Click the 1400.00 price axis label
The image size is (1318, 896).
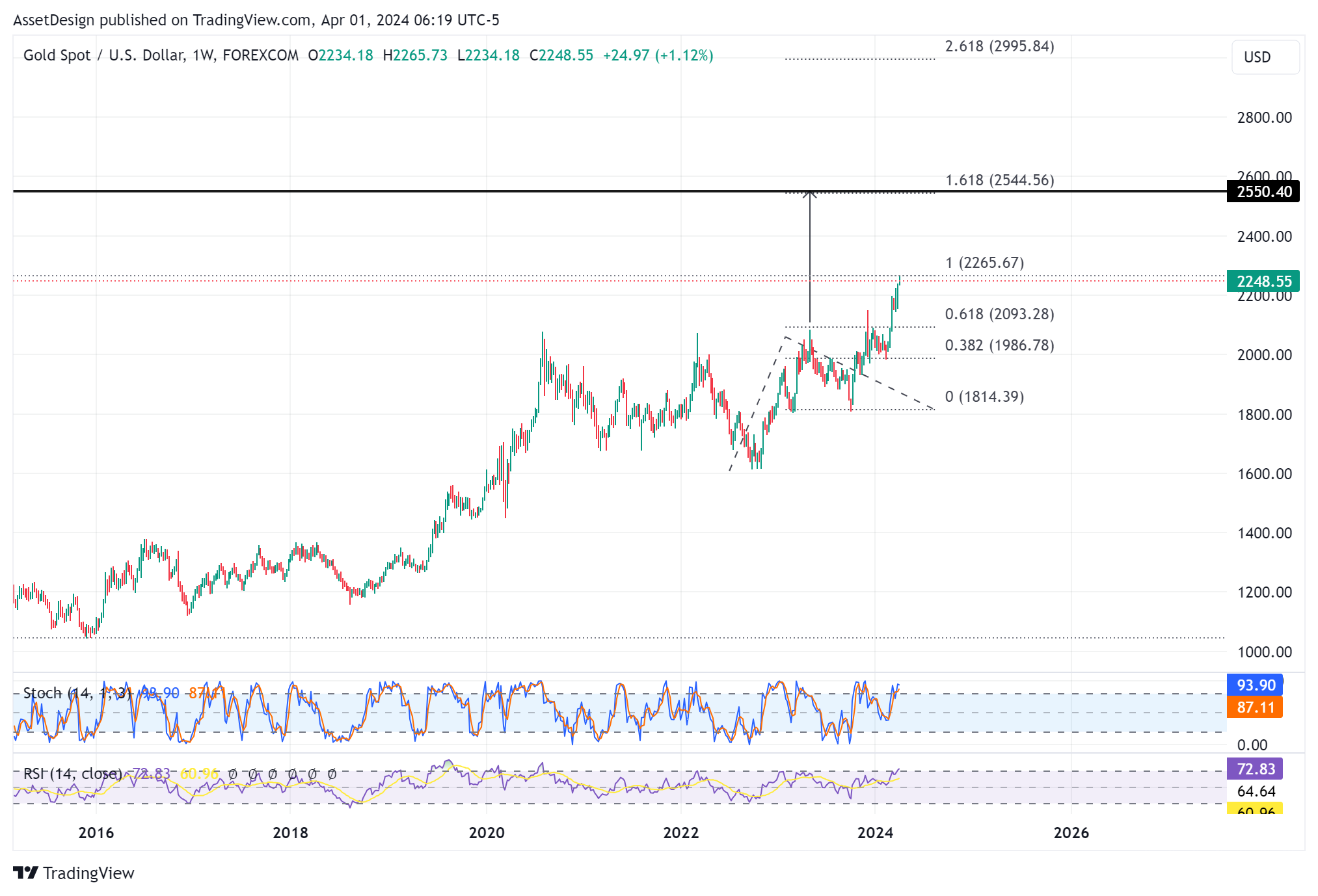pyautogui.click(x=1264, y=533)
